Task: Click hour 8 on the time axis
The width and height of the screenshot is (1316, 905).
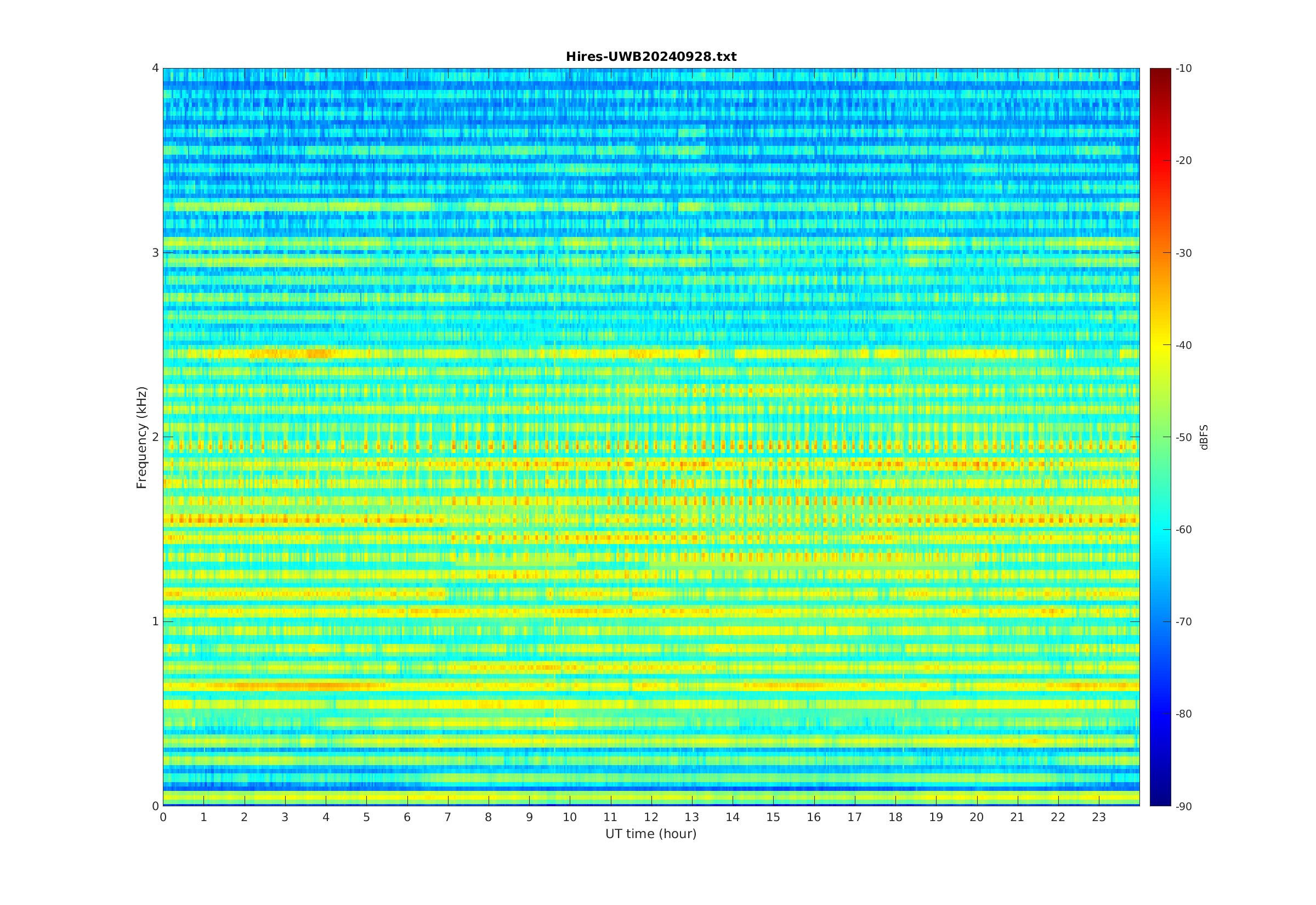Action: 489,817
